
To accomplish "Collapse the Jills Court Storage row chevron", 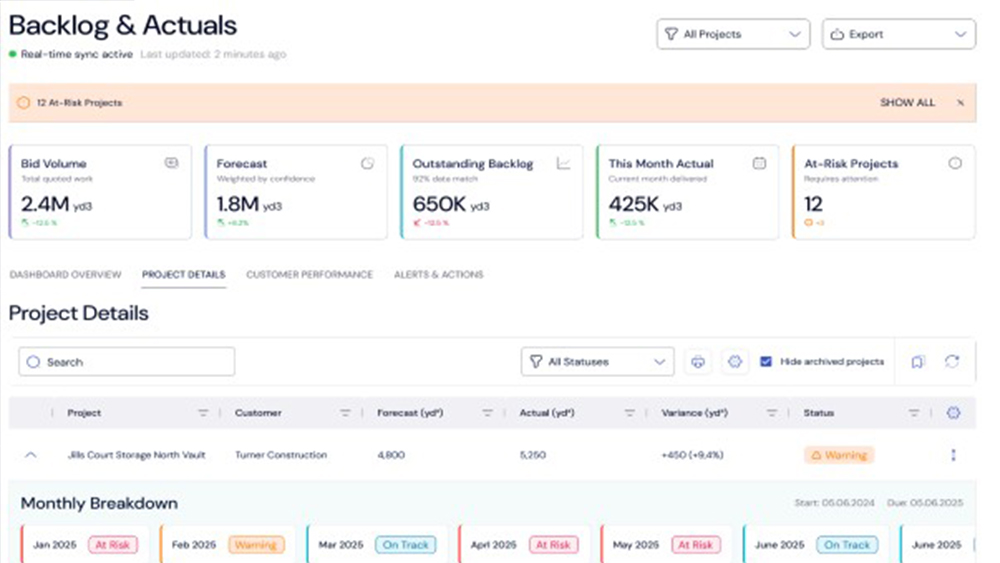I will coord(30,455).
